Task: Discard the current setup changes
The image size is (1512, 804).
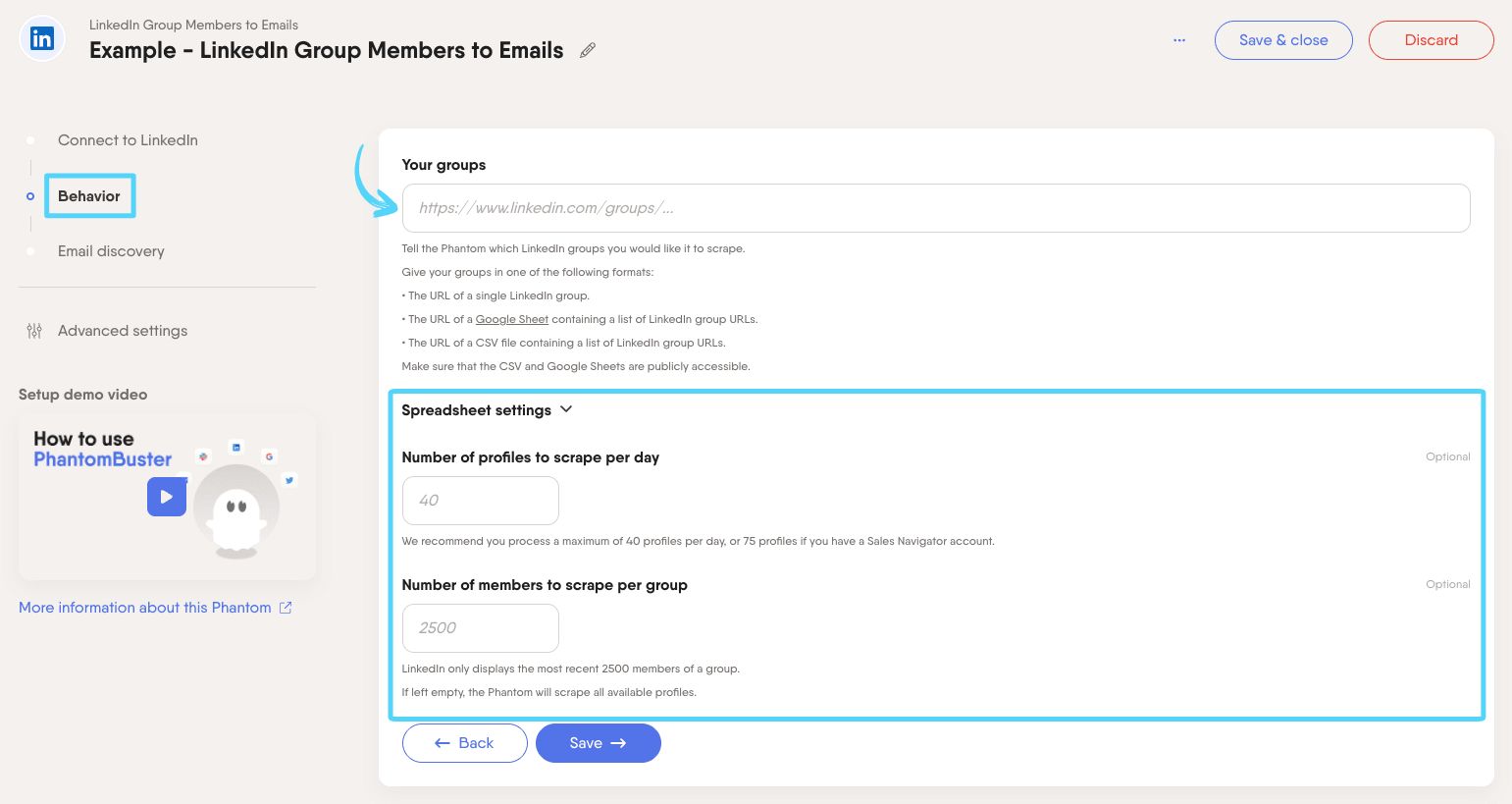Action: (x=1431, y=40)
